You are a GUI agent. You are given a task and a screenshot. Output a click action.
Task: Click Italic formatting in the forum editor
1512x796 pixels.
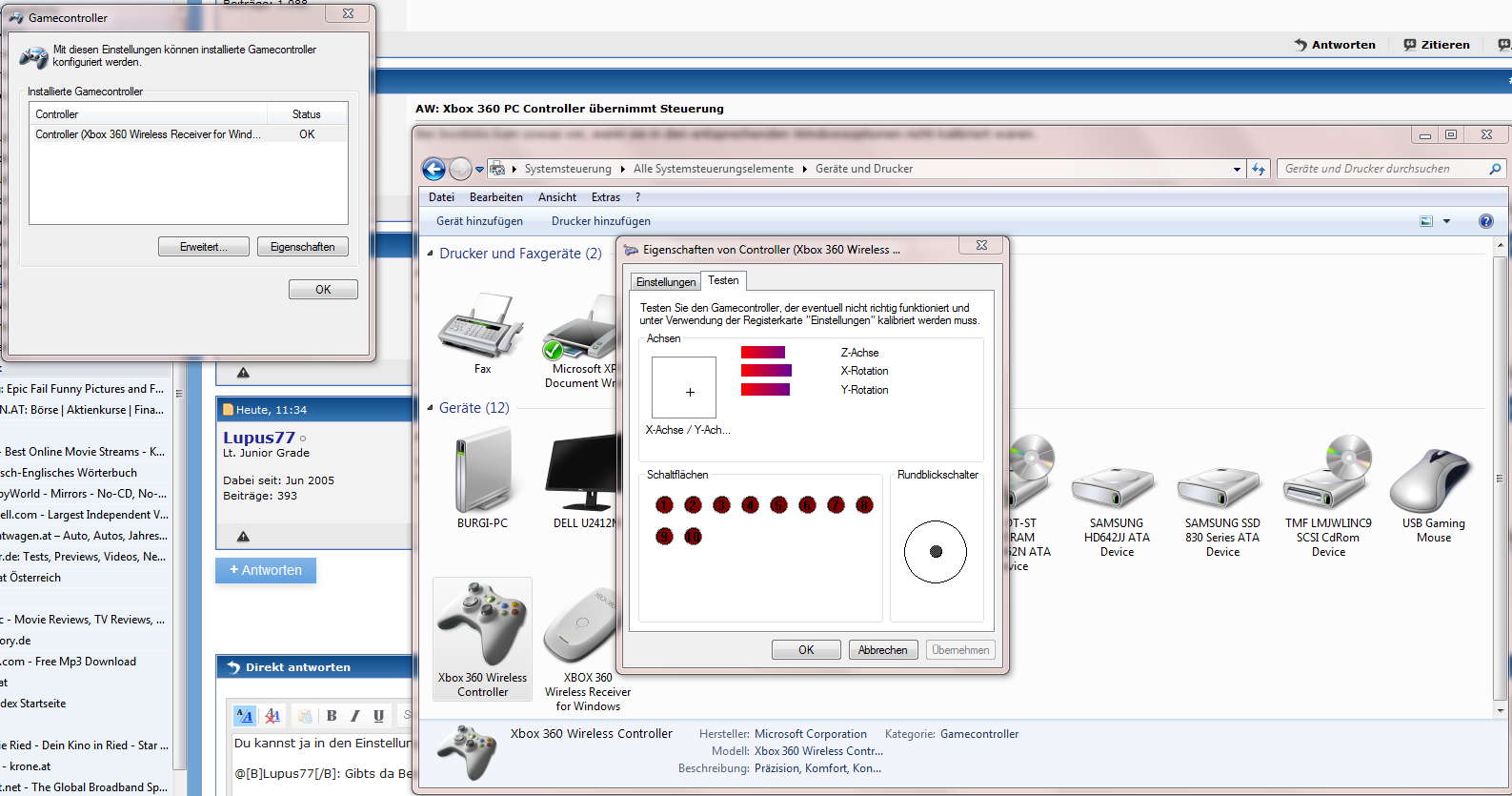354,716
